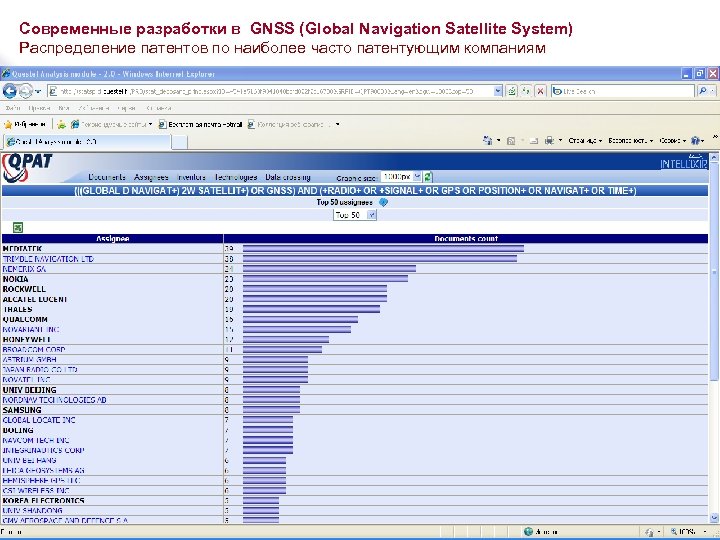720x540 pixels.
Task: Click the scrollbar down arrow
Action: click(714, 518)
